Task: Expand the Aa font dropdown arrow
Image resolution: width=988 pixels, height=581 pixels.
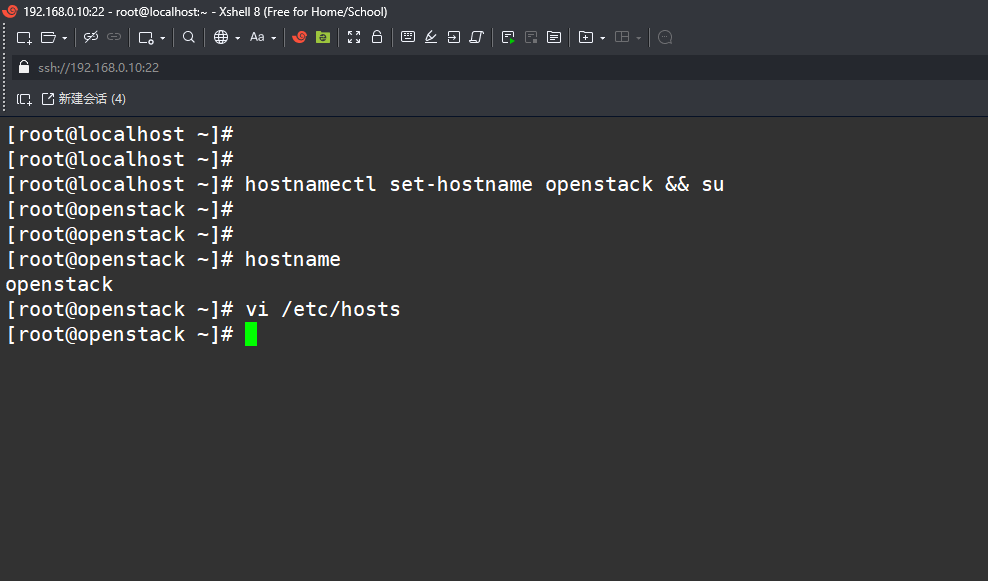Action: pos(273,38)
